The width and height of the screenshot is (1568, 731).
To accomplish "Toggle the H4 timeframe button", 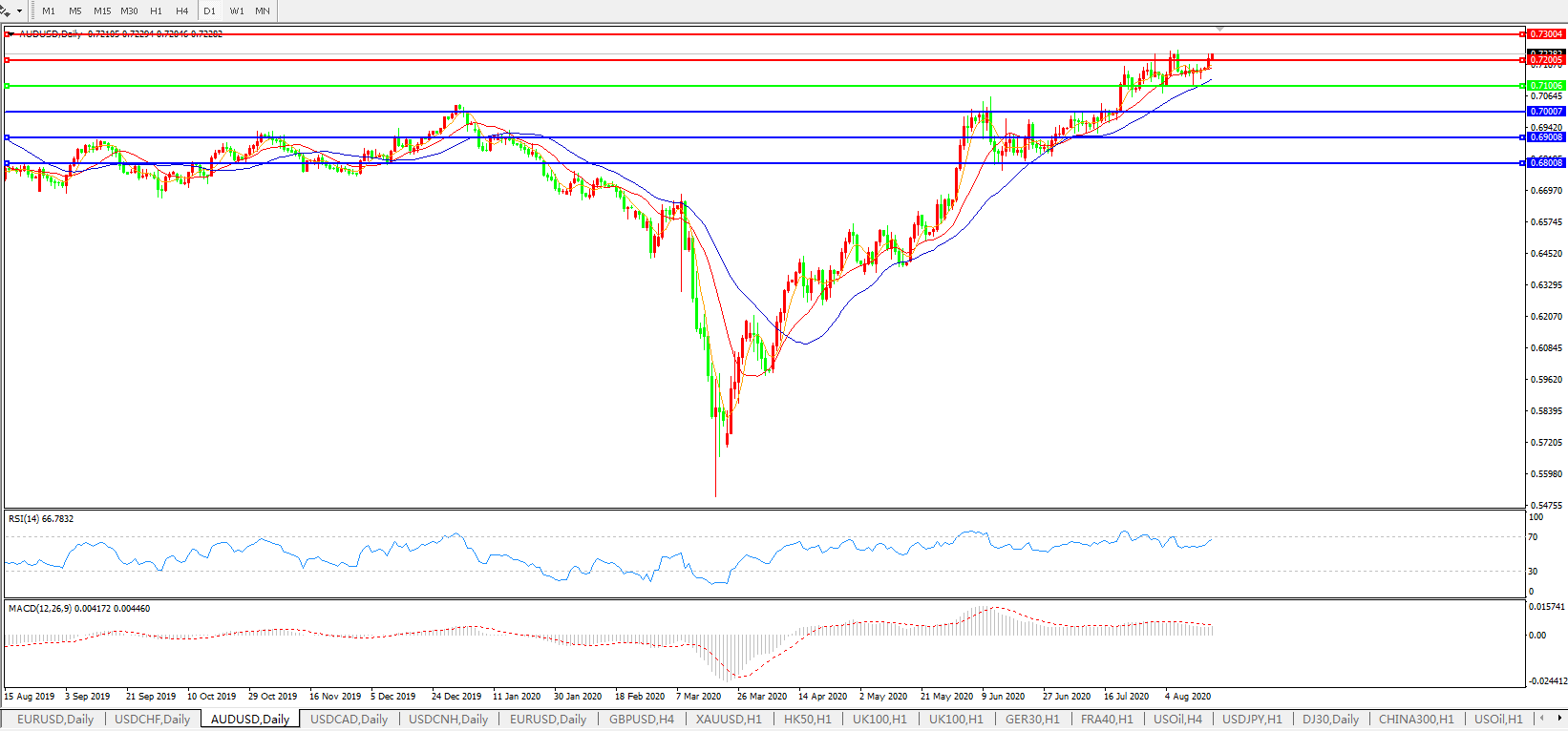I will point(181,11).
